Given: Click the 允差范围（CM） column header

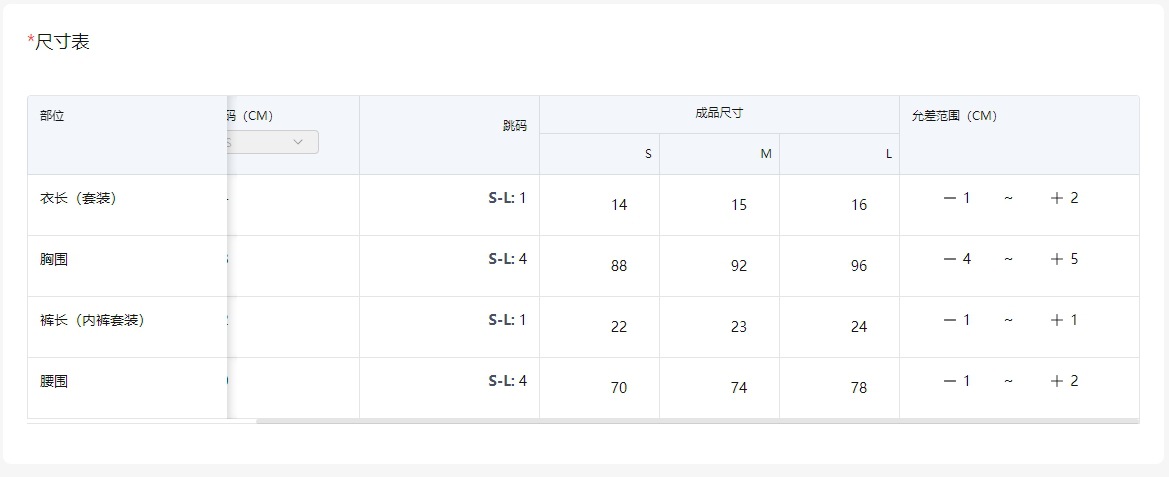Looking at the screenshot, I should pos(955,116).
